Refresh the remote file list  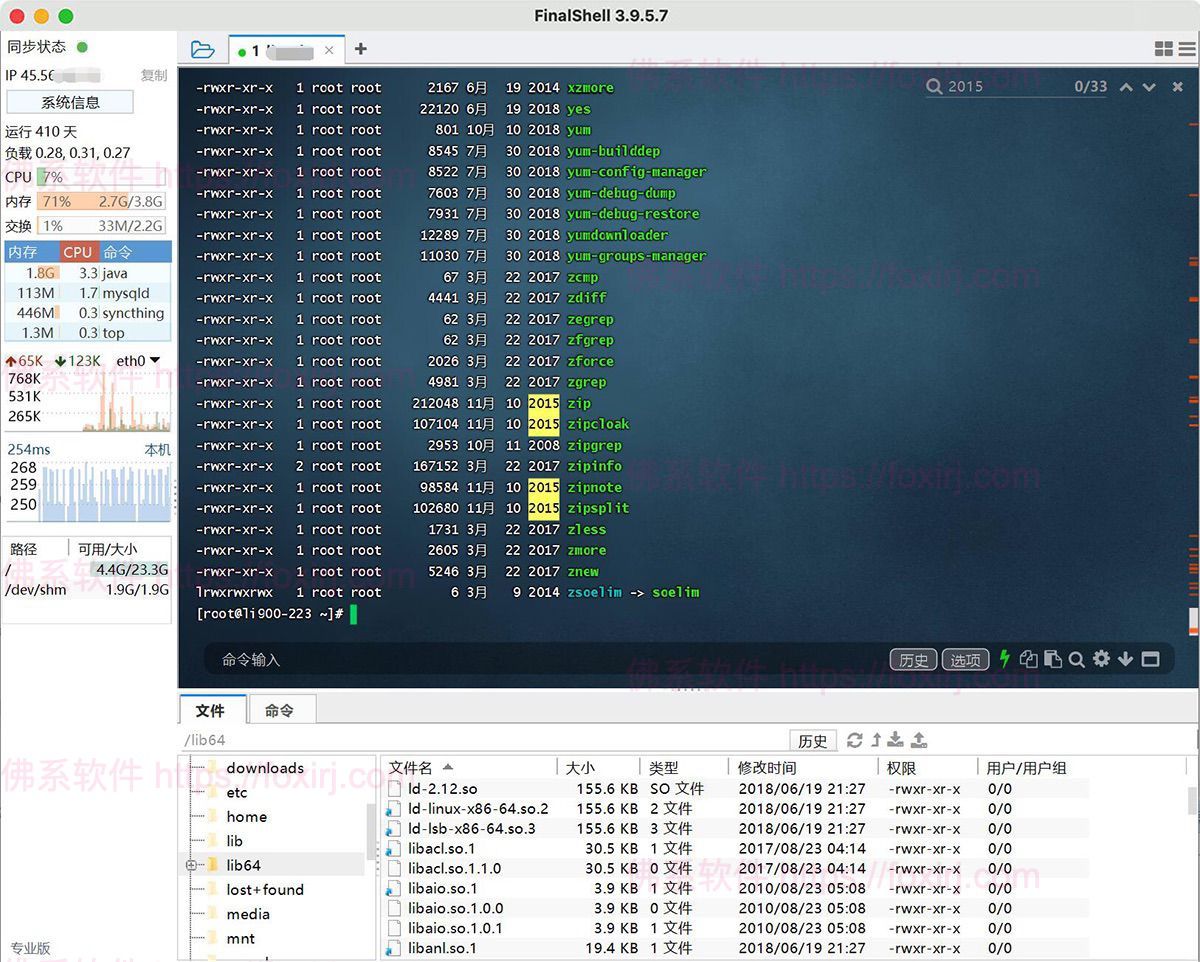click(854, 740)
